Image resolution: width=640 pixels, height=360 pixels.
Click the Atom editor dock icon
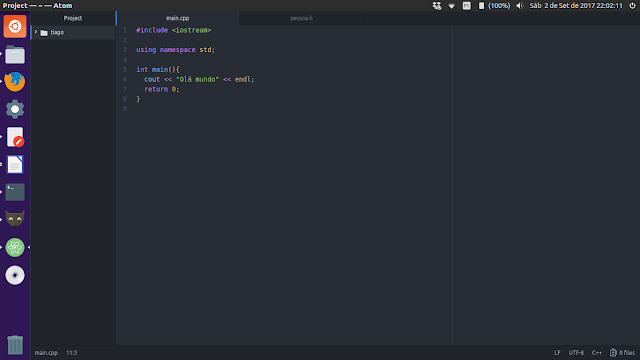pyautogui.click(x=15, y=247)
